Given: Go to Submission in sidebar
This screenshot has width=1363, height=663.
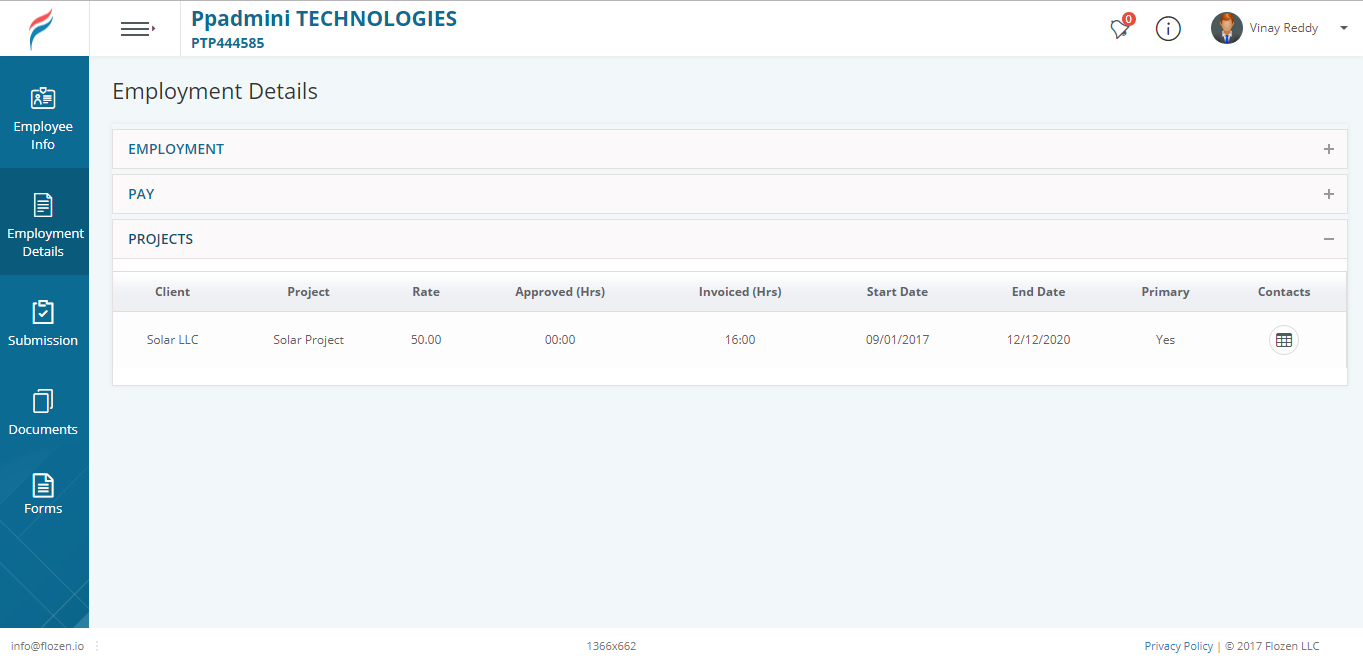Looking at the screenshot, I should [x=43, y=324].
